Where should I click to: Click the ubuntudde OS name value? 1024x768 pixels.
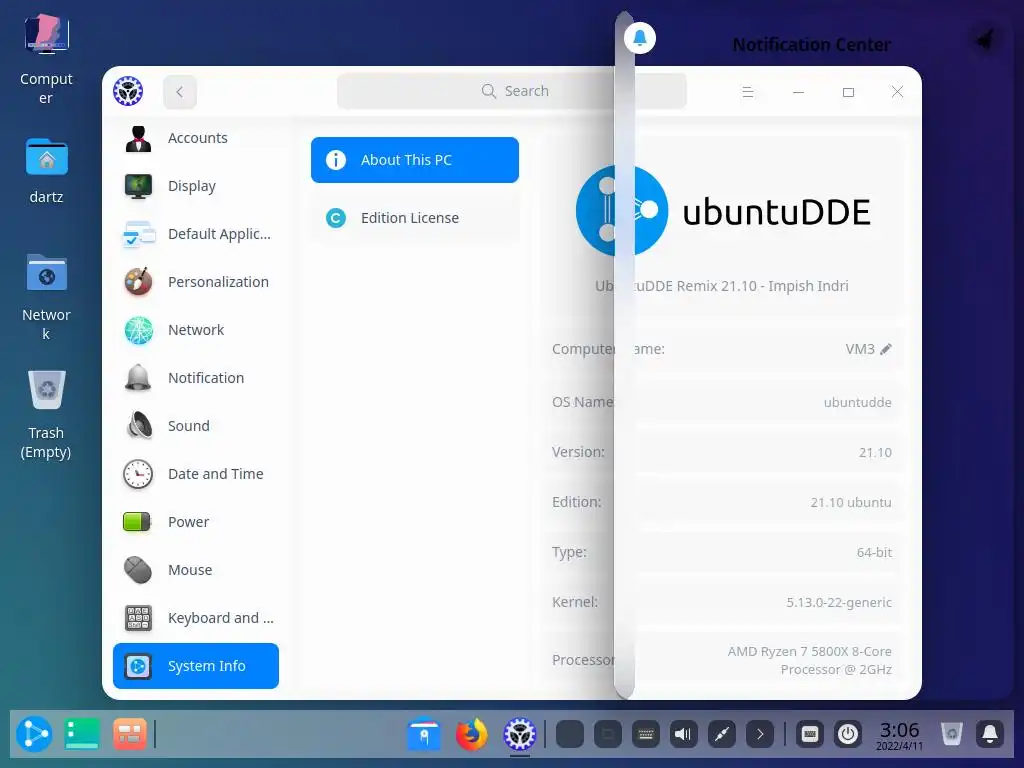[x=857, y=402]
